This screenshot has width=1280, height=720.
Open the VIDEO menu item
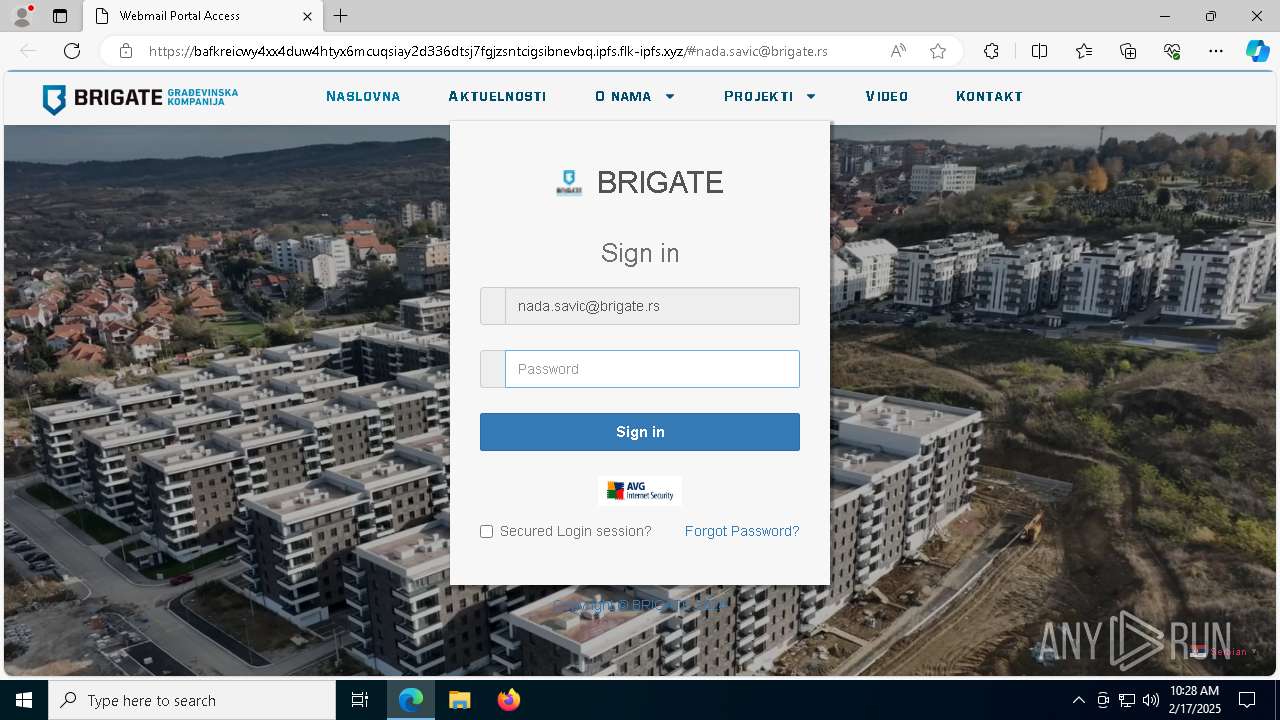pyautogui.click(x=887, y=97)
